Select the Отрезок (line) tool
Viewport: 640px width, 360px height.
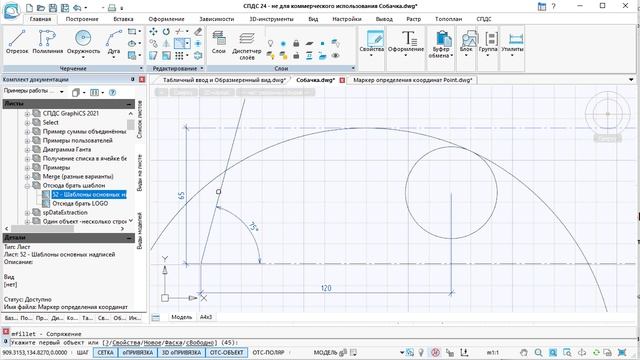tap(17, 41)
